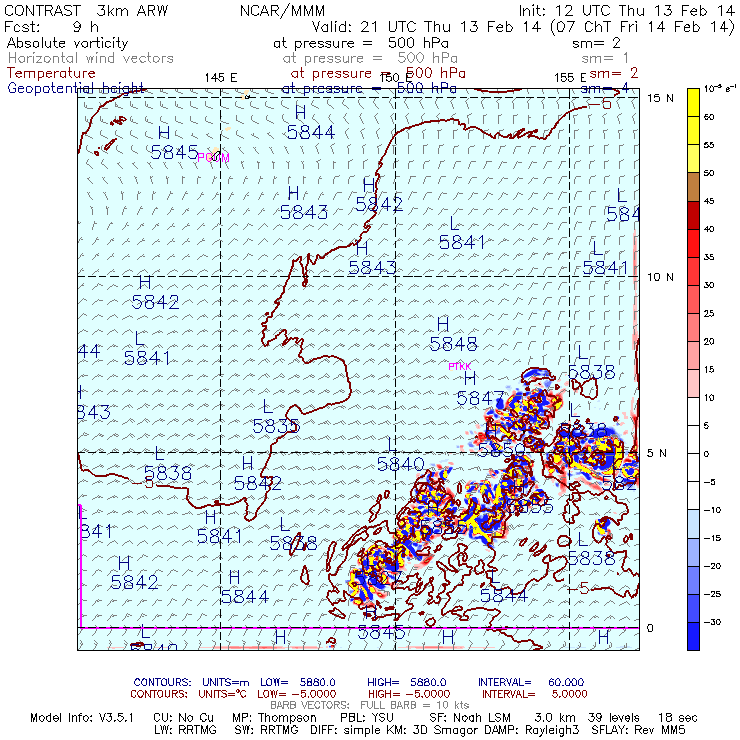The width and height of the screenshot is (740, 740).
Task: Click the L 5835 height minimum label
Action: click(276, 417)
